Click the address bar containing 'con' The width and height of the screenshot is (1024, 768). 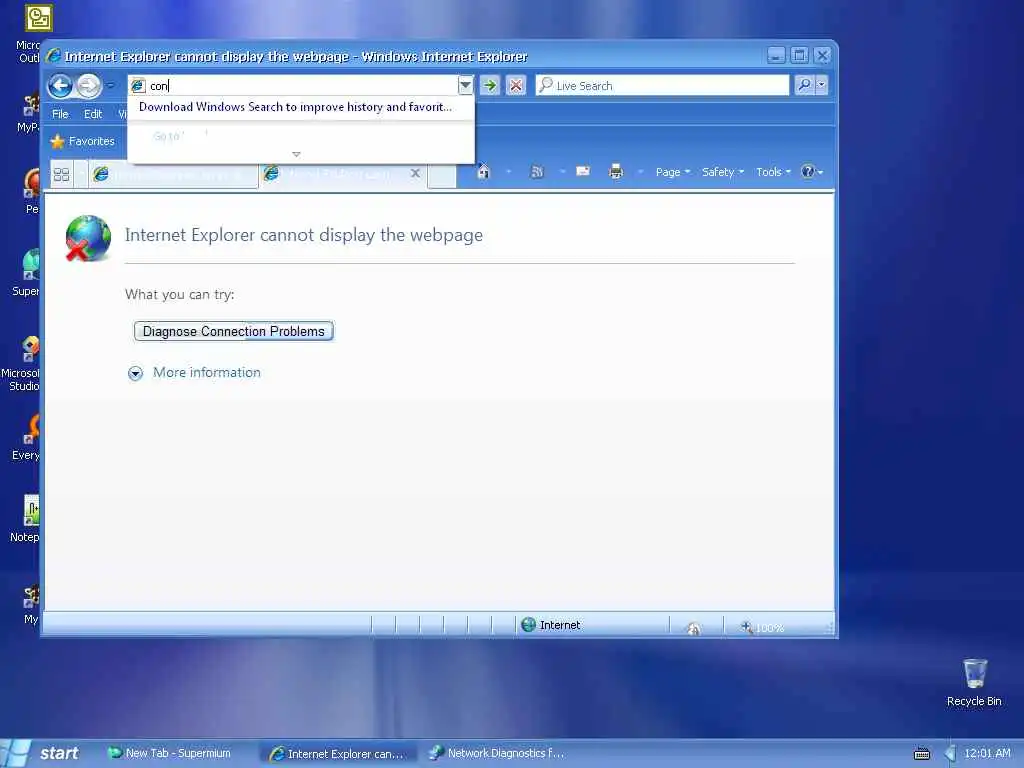[293, 86]
